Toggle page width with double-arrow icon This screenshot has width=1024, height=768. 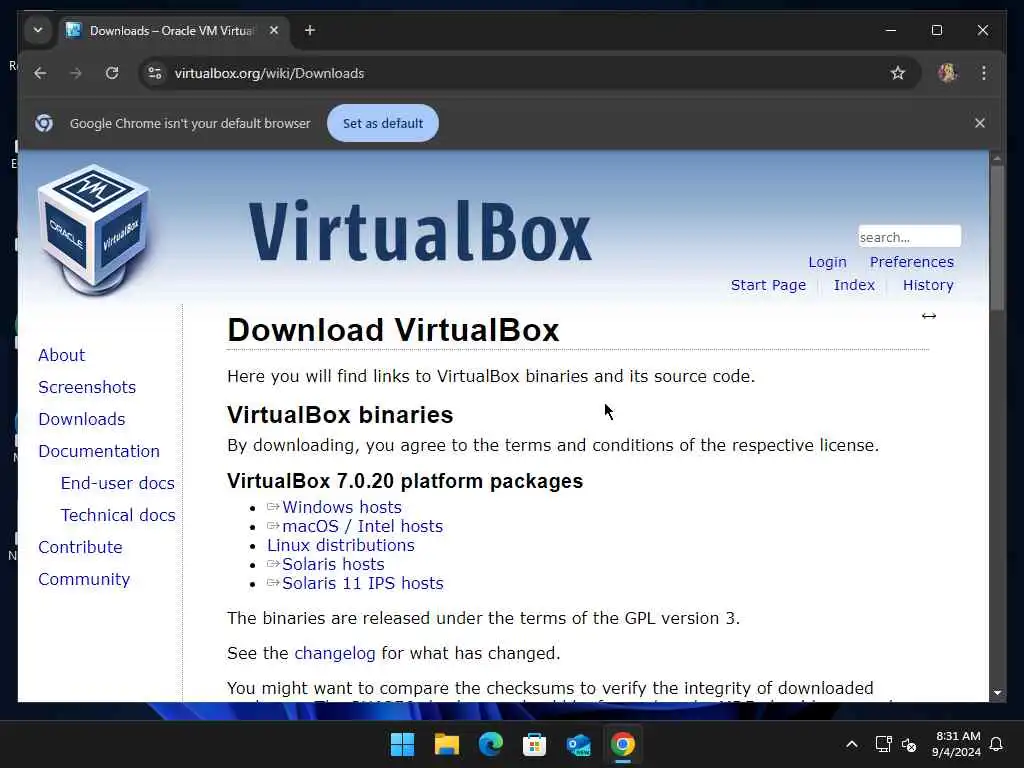pos(929,316)
